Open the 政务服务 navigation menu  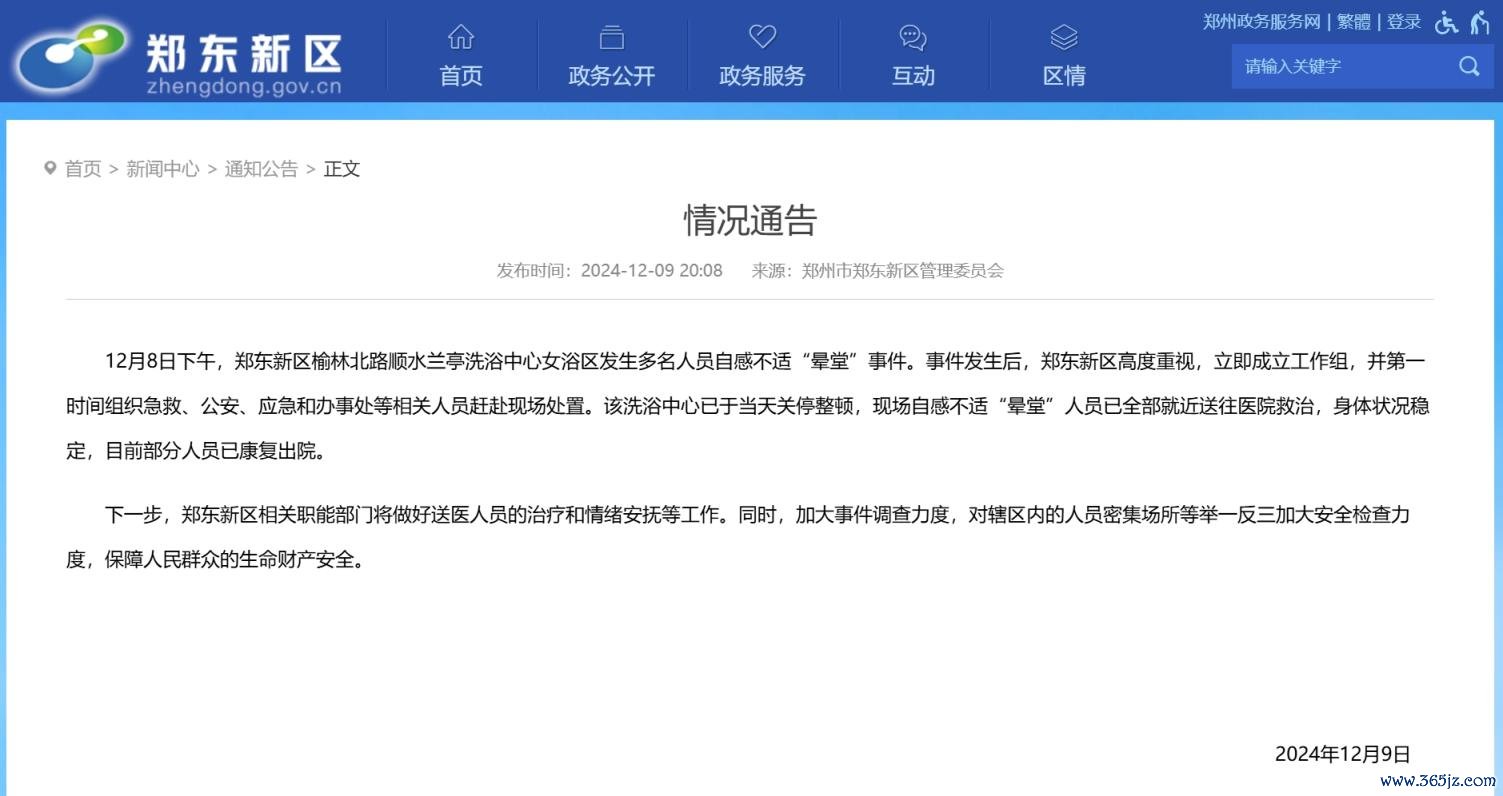(762, 76)
